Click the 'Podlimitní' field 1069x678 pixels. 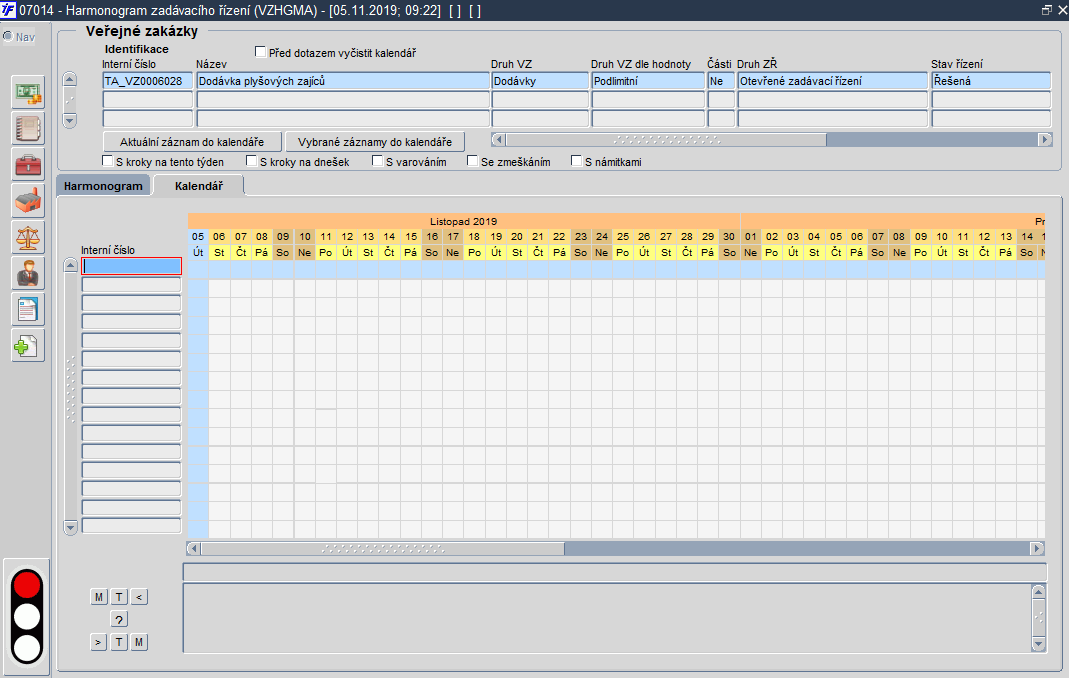tap(648, 81)
